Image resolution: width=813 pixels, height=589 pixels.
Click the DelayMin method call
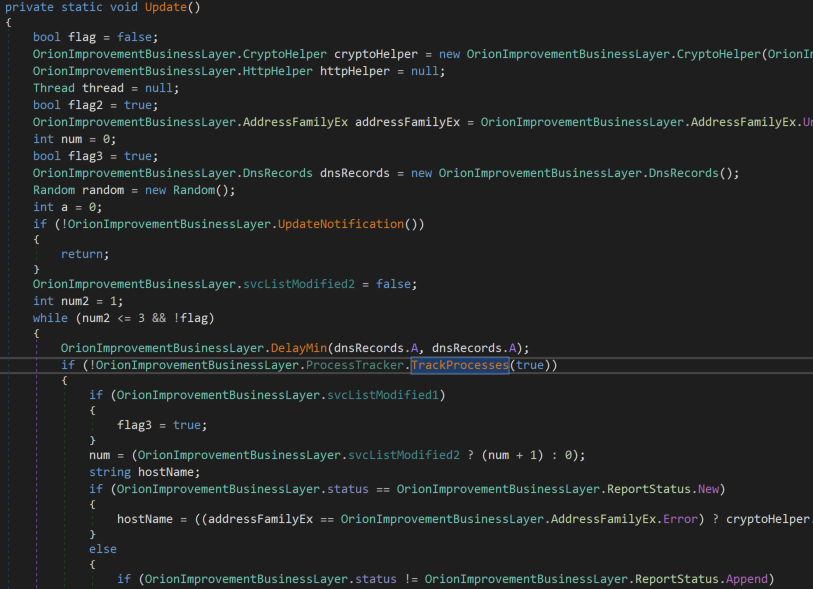pos(301,347)
